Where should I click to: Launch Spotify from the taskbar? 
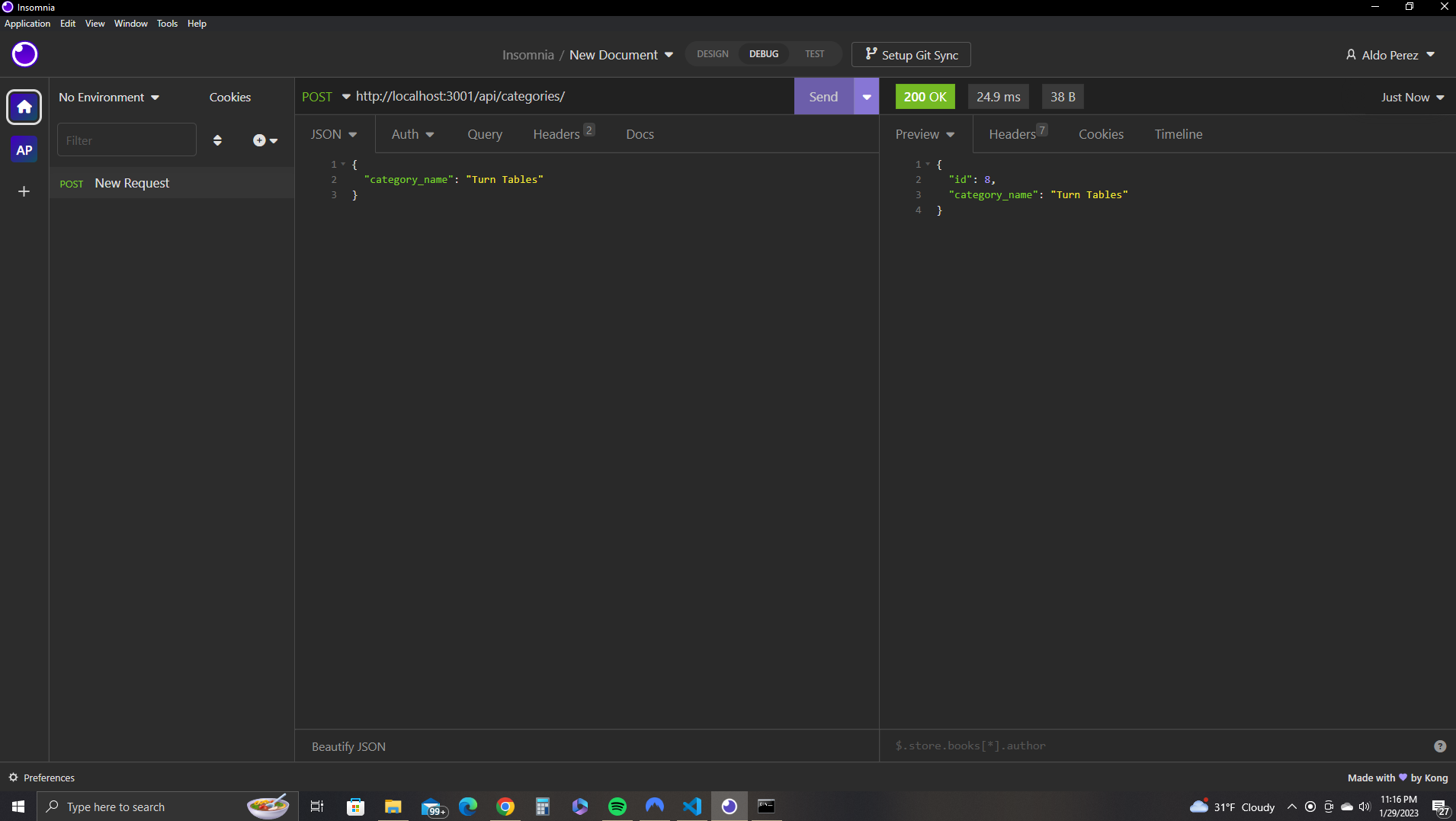[x=617, y=806]
